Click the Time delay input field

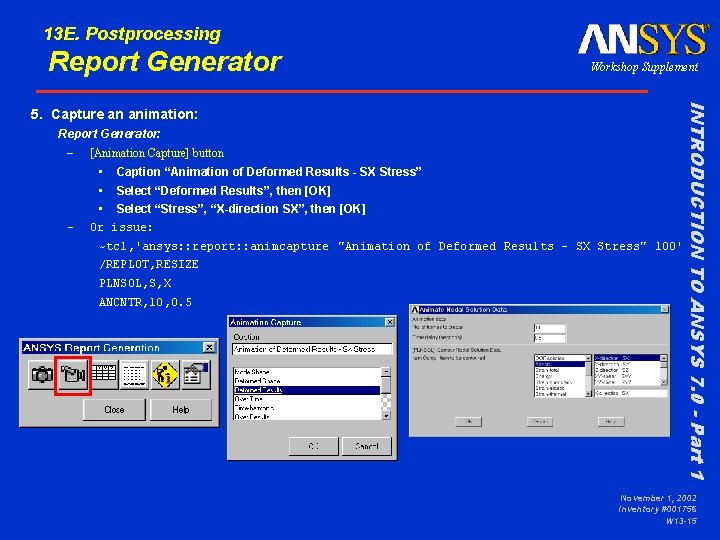tap(550, 338)
